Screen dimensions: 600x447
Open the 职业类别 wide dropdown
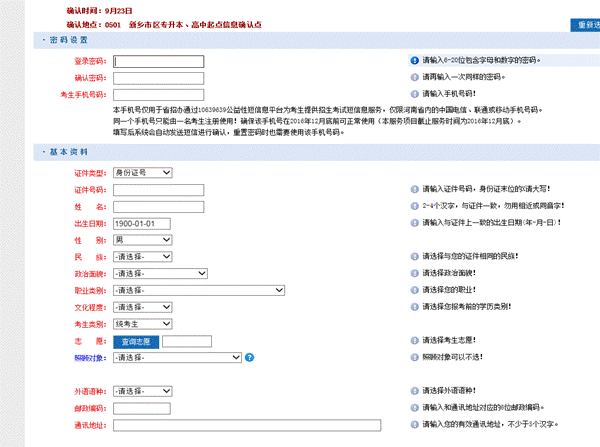[x=199, y=290]
